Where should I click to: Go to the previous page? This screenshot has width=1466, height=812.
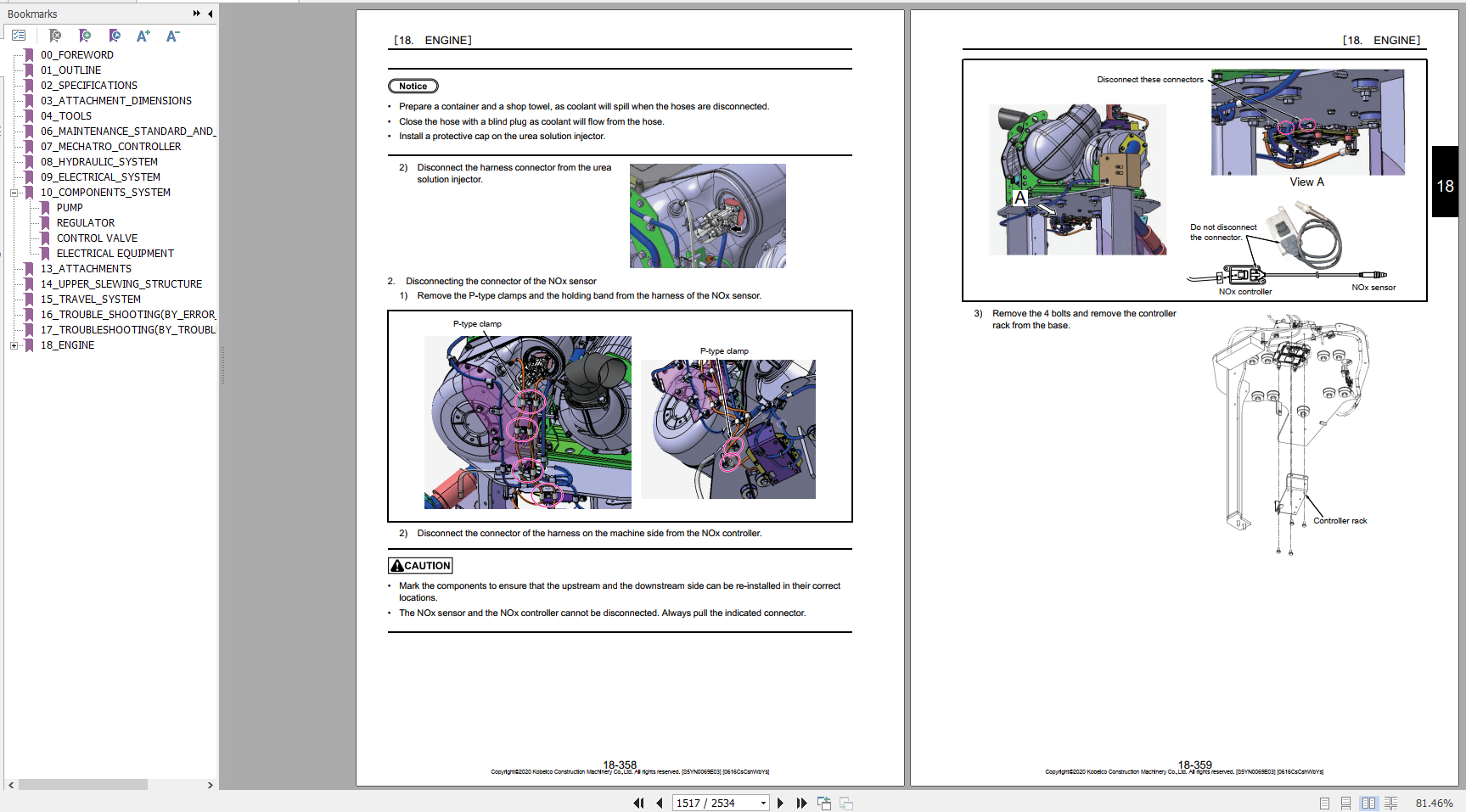tap(659, 803)
